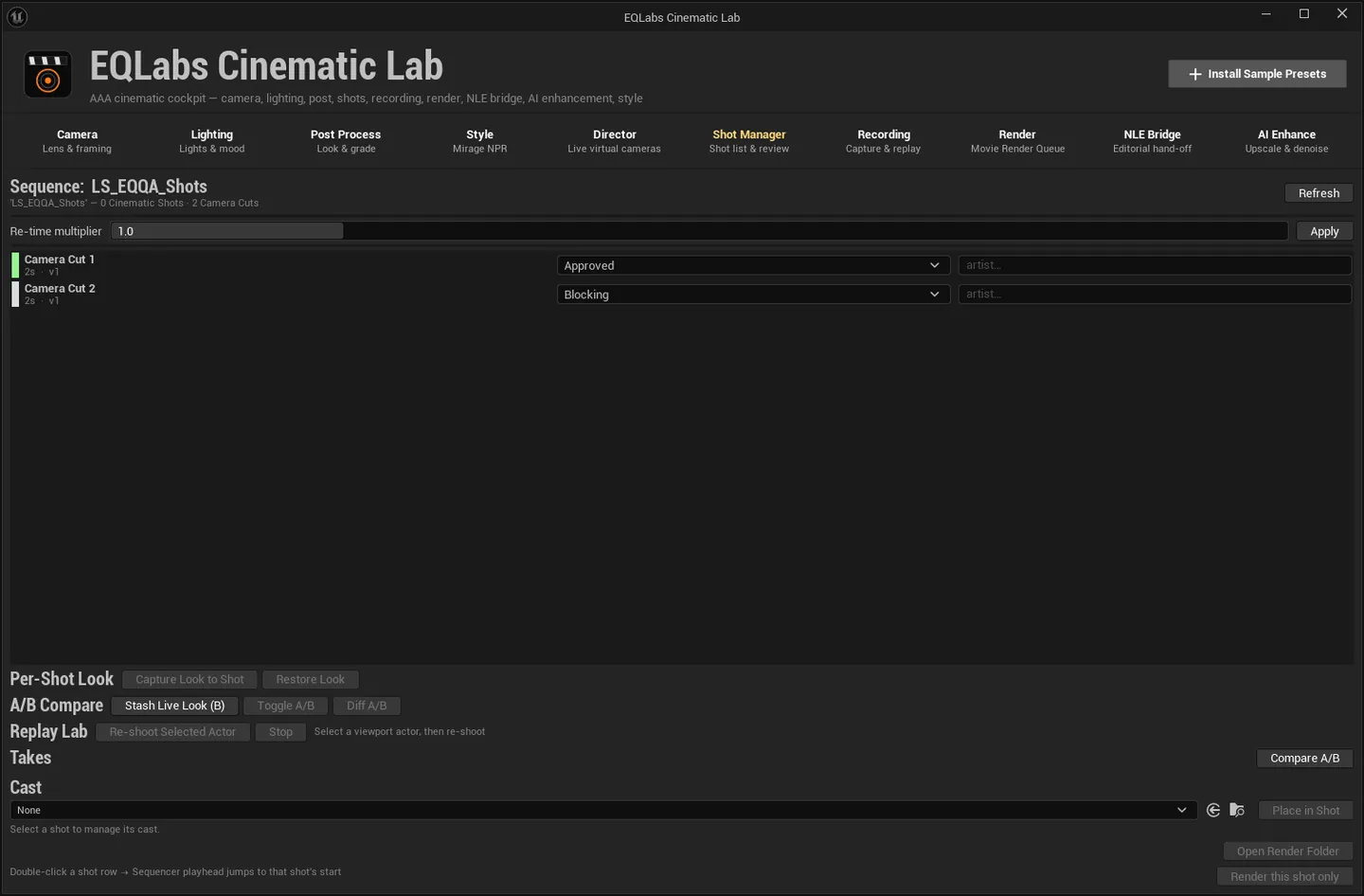Browse to Cast asset via folder-search icon
This screenshot has height=896, width=1364.
[1237, 810]
